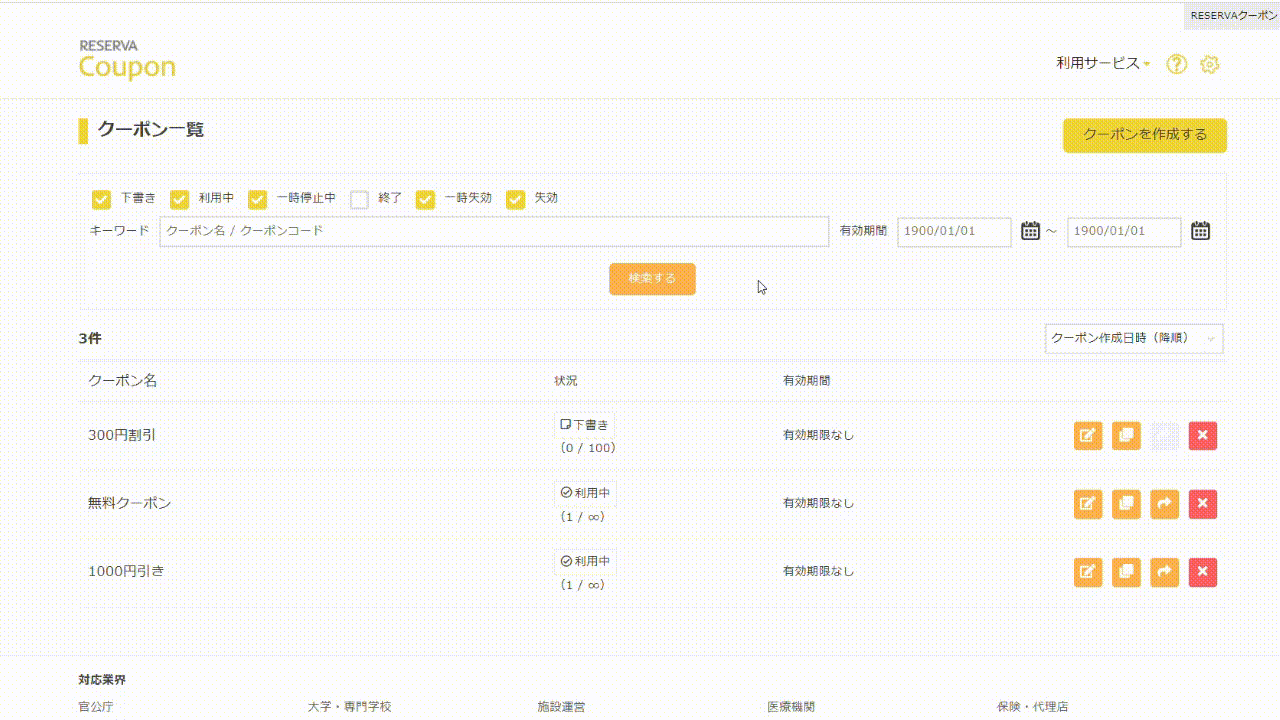Edit the 300円割引 coupon
The height and width of the screenshot is (720, 1280).
[x=1088, y=436]
